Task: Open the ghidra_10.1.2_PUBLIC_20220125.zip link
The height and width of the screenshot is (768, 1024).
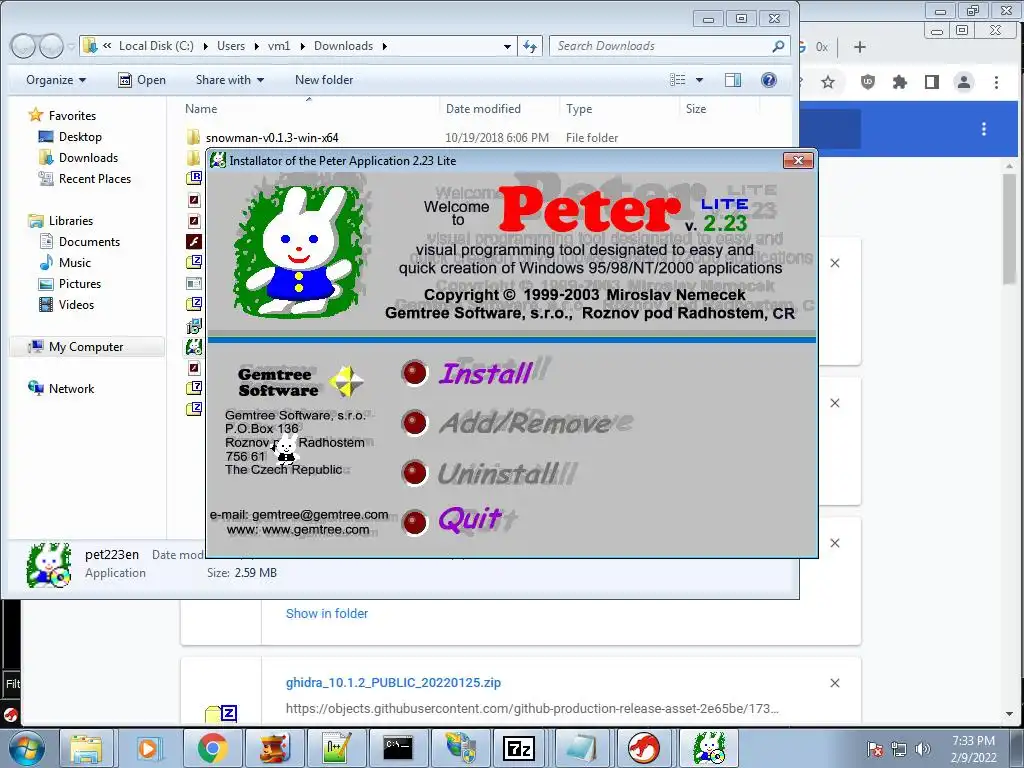Action: click(393, 682)
